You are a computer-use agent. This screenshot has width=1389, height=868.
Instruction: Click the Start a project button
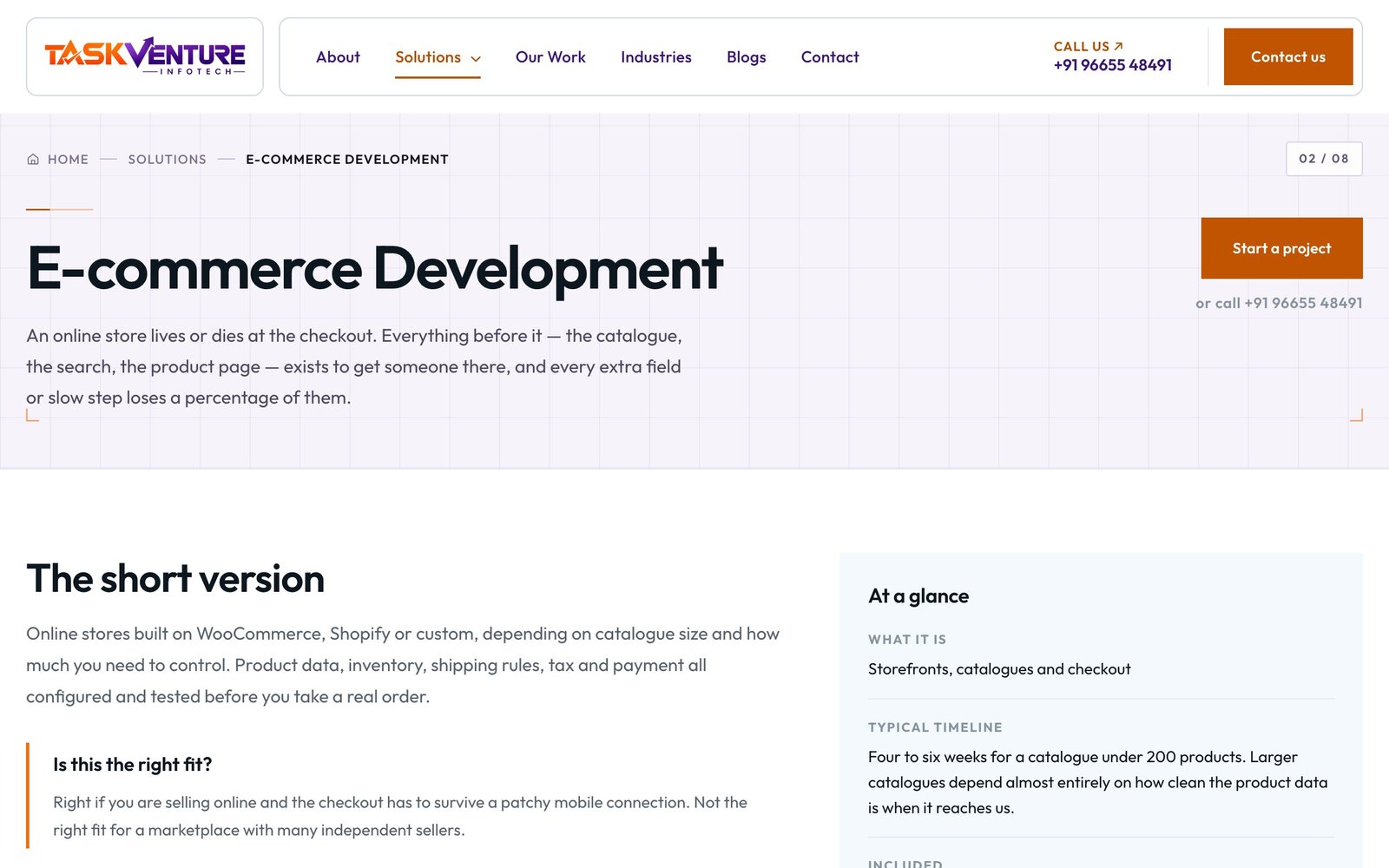[1281, 248]
